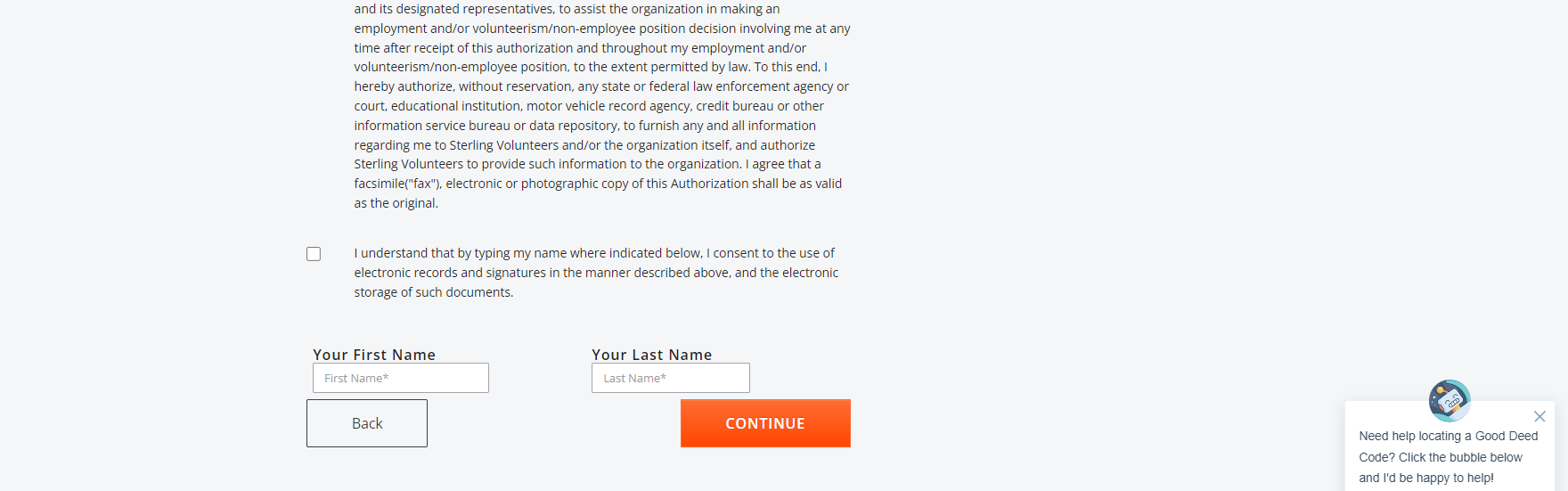Select the "Need help locating a Good Deed" line
Screen dimensions: 1568x491
click(1449, 436)
